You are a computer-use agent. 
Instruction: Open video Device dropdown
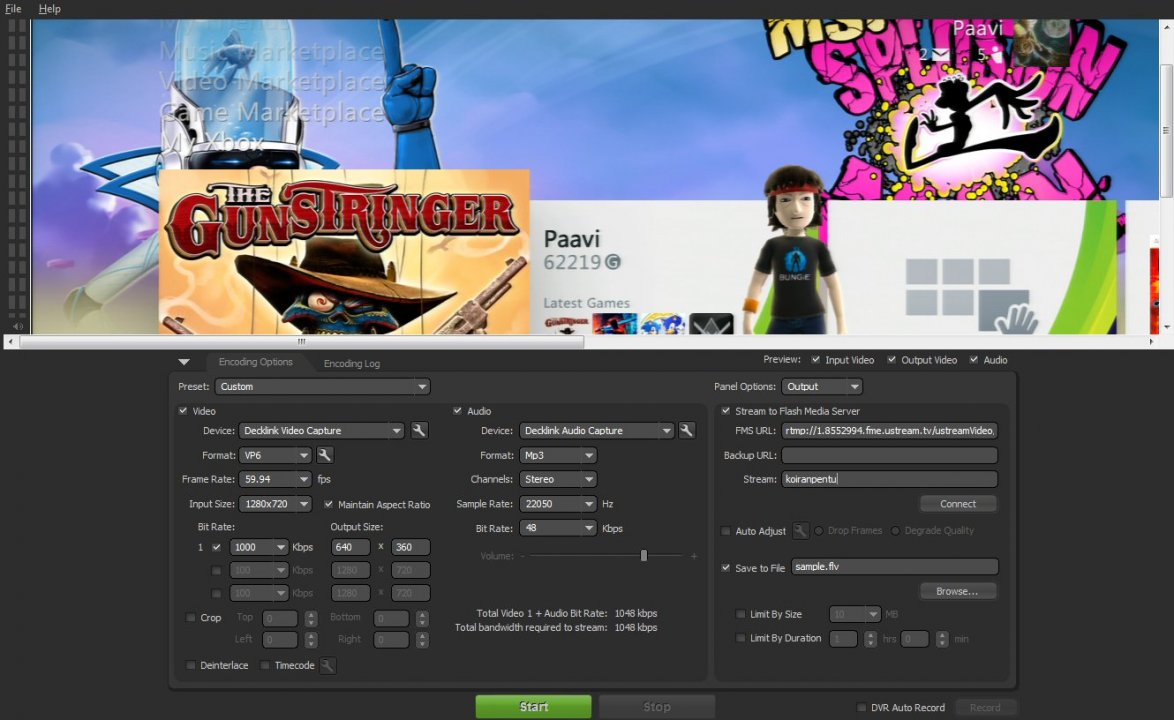click(322, 430)
